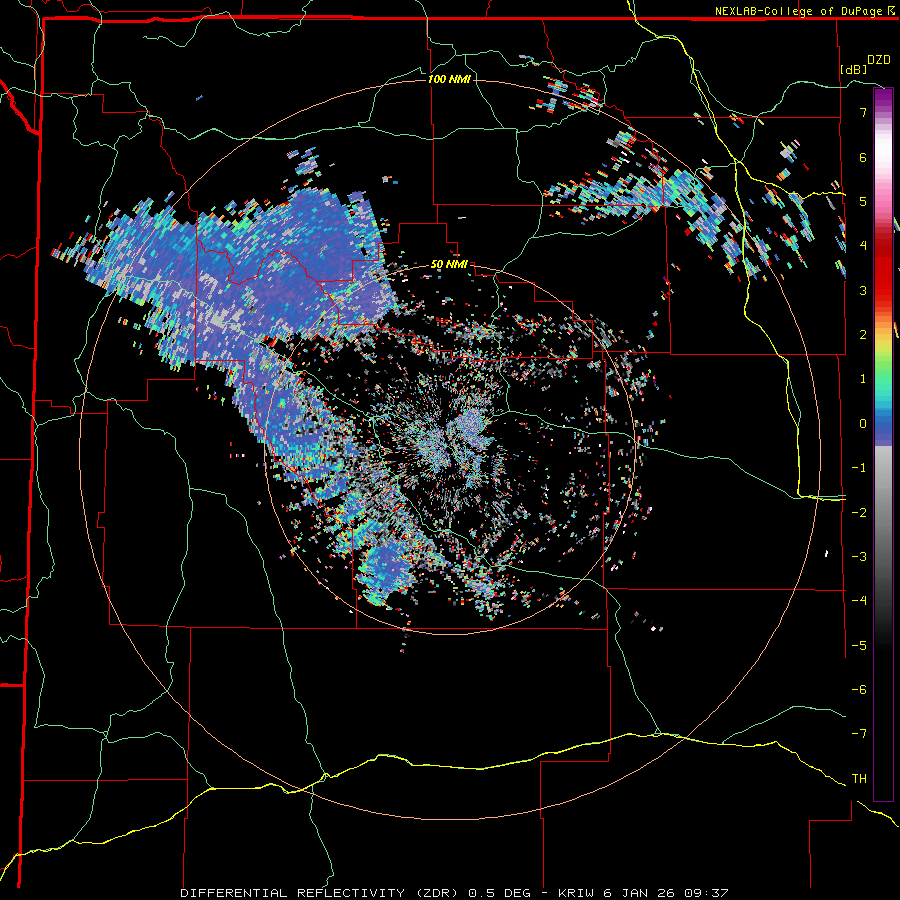
Task: Click the -6 value on color scale
Action: pos(859,690)
